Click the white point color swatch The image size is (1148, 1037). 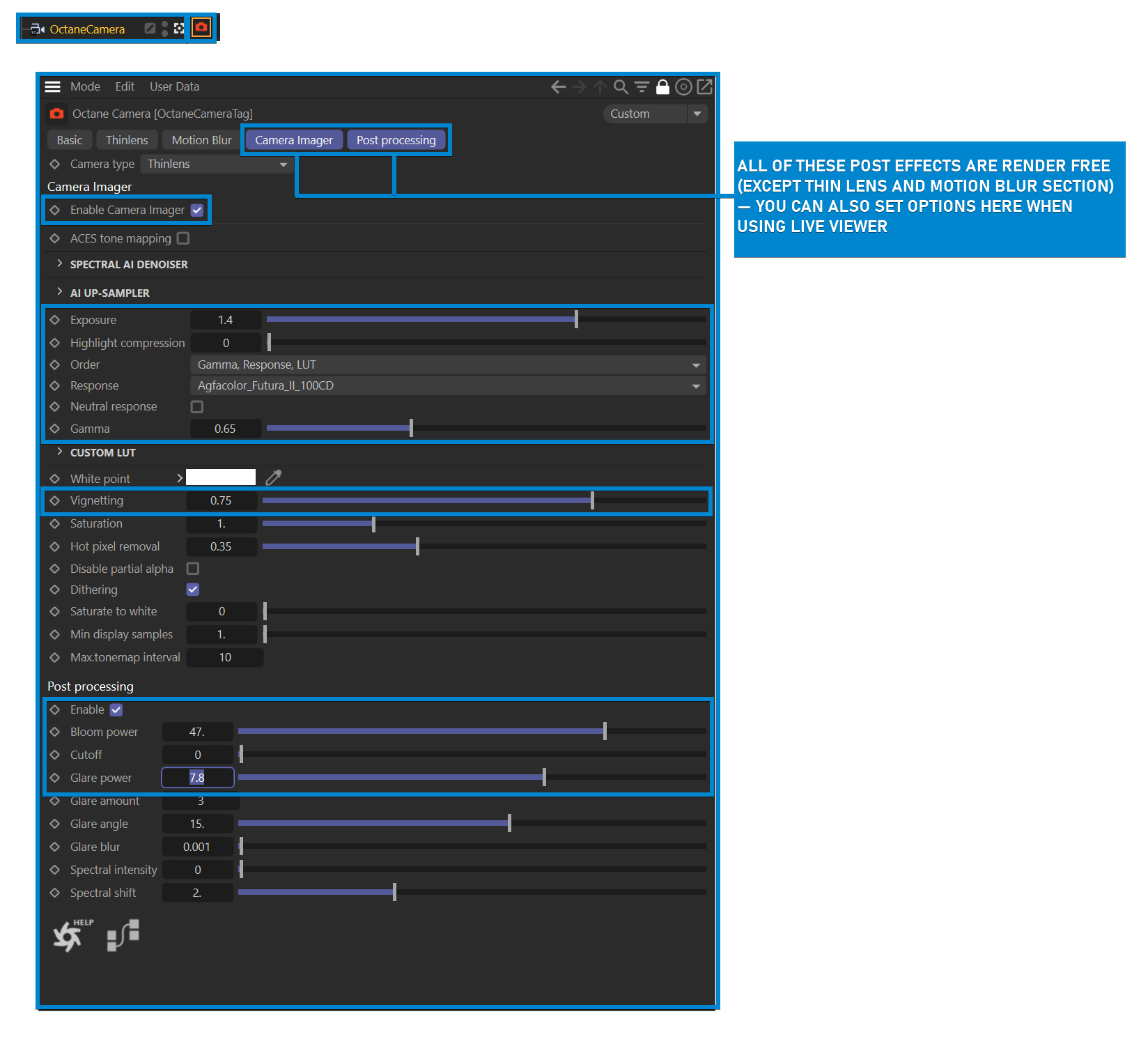(221, 477)
